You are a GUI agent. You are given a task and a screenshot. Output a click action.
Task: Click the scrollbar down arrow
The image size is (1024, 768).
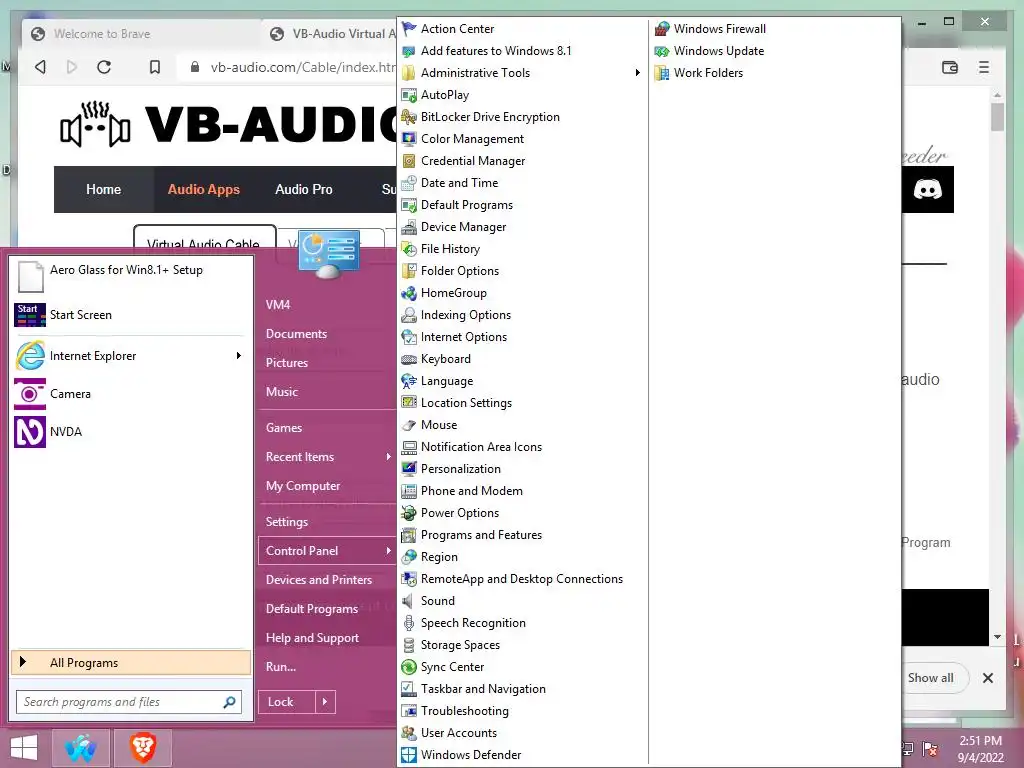coord(997,637)
